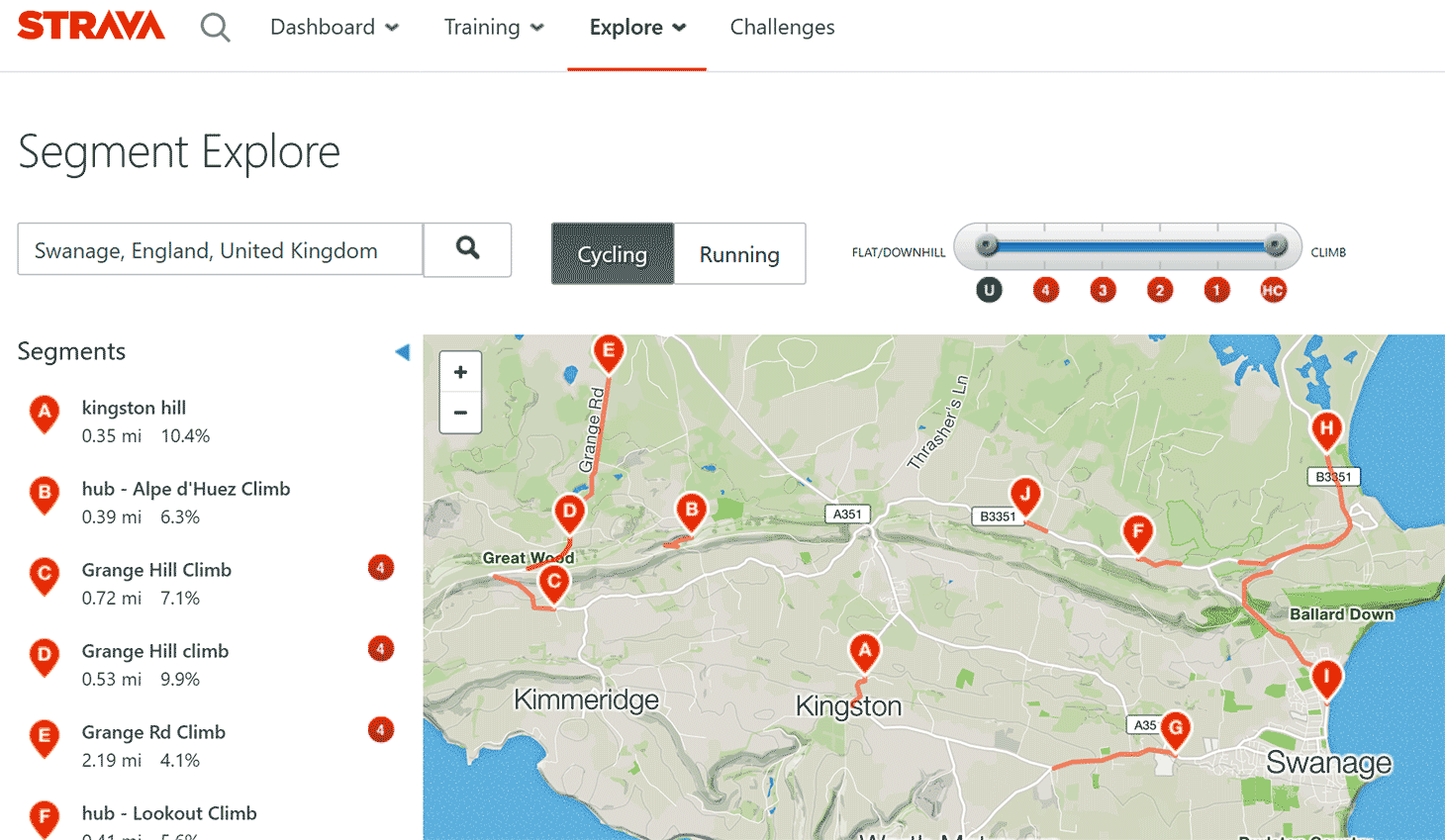Click list marker B for Alpe d'Huez

pos(45,495)
